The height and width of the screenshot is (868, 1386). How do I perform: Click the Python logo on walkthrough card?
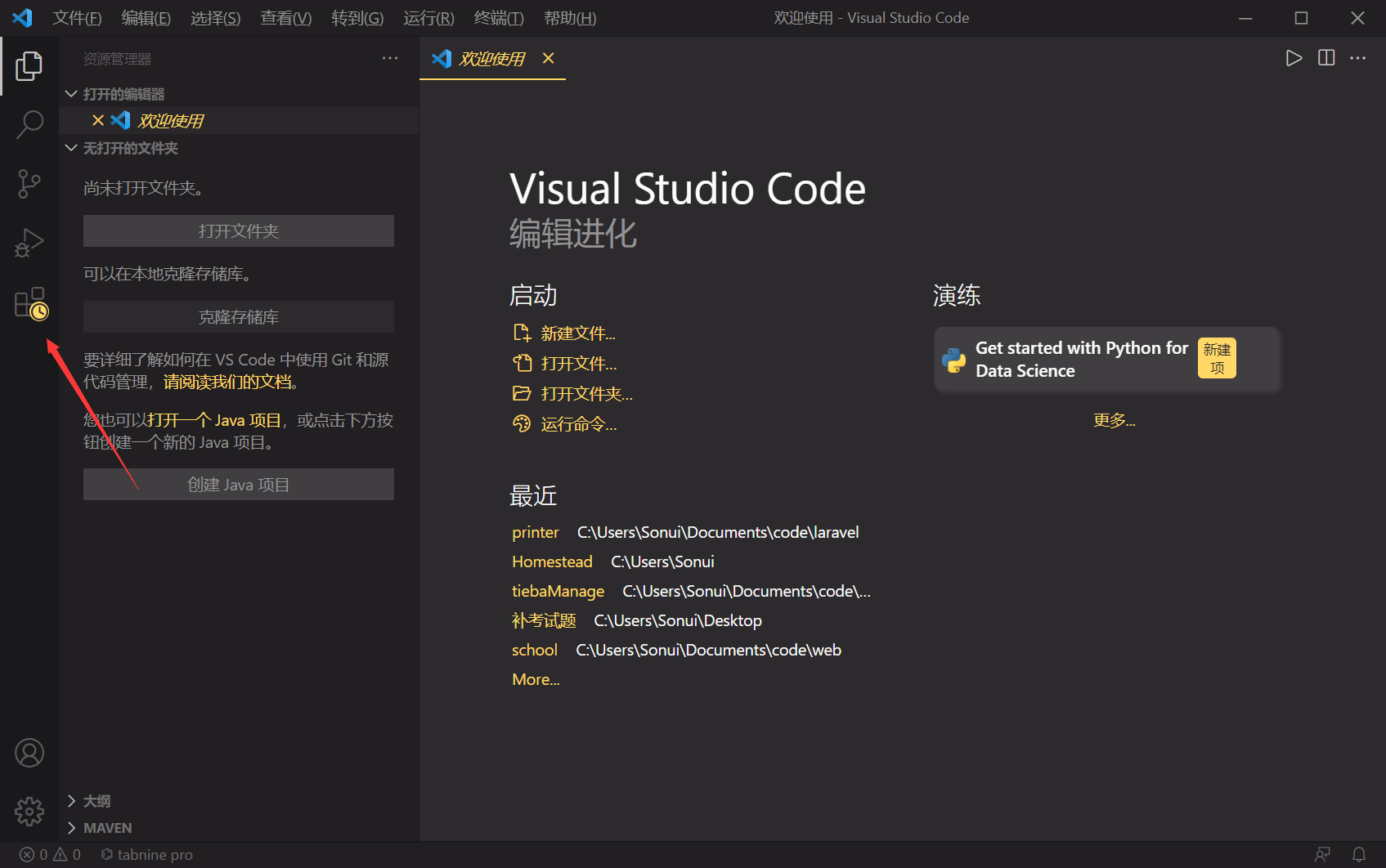pyautogui.click(x=954, y=360)
